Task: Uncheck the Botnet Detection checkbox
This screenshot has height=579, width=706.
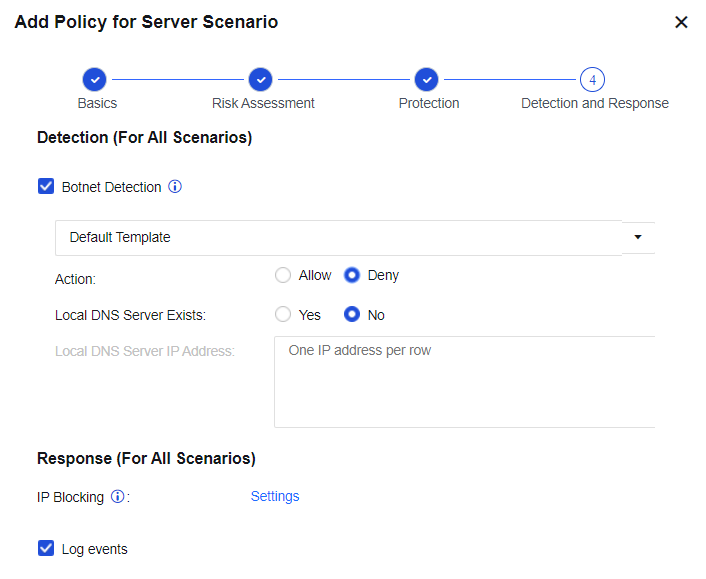Action: (46, 187)
